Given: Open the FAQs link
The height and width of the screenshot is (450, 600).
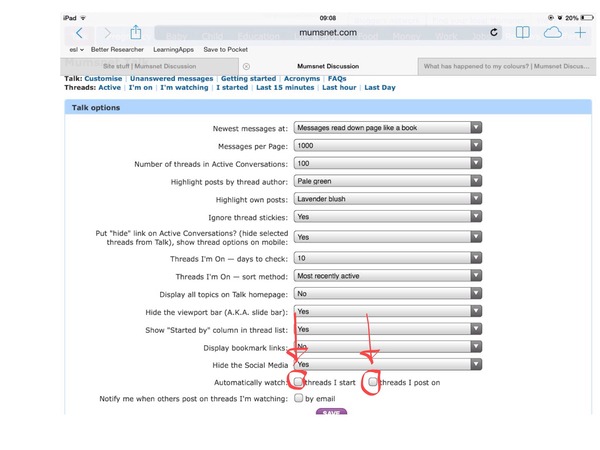Looking at the screenshot, I should (x=337, y=78).
